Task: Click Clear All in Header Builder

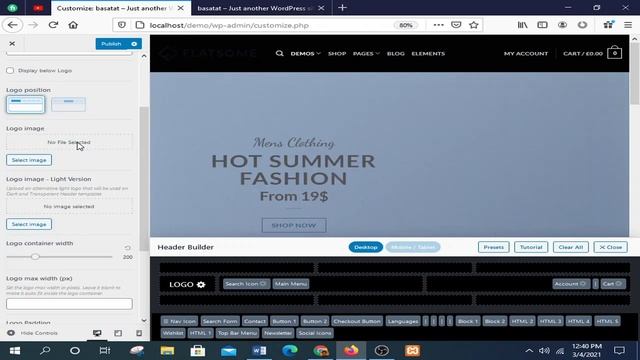Action: pyautogui.click(x=571, y=247)
